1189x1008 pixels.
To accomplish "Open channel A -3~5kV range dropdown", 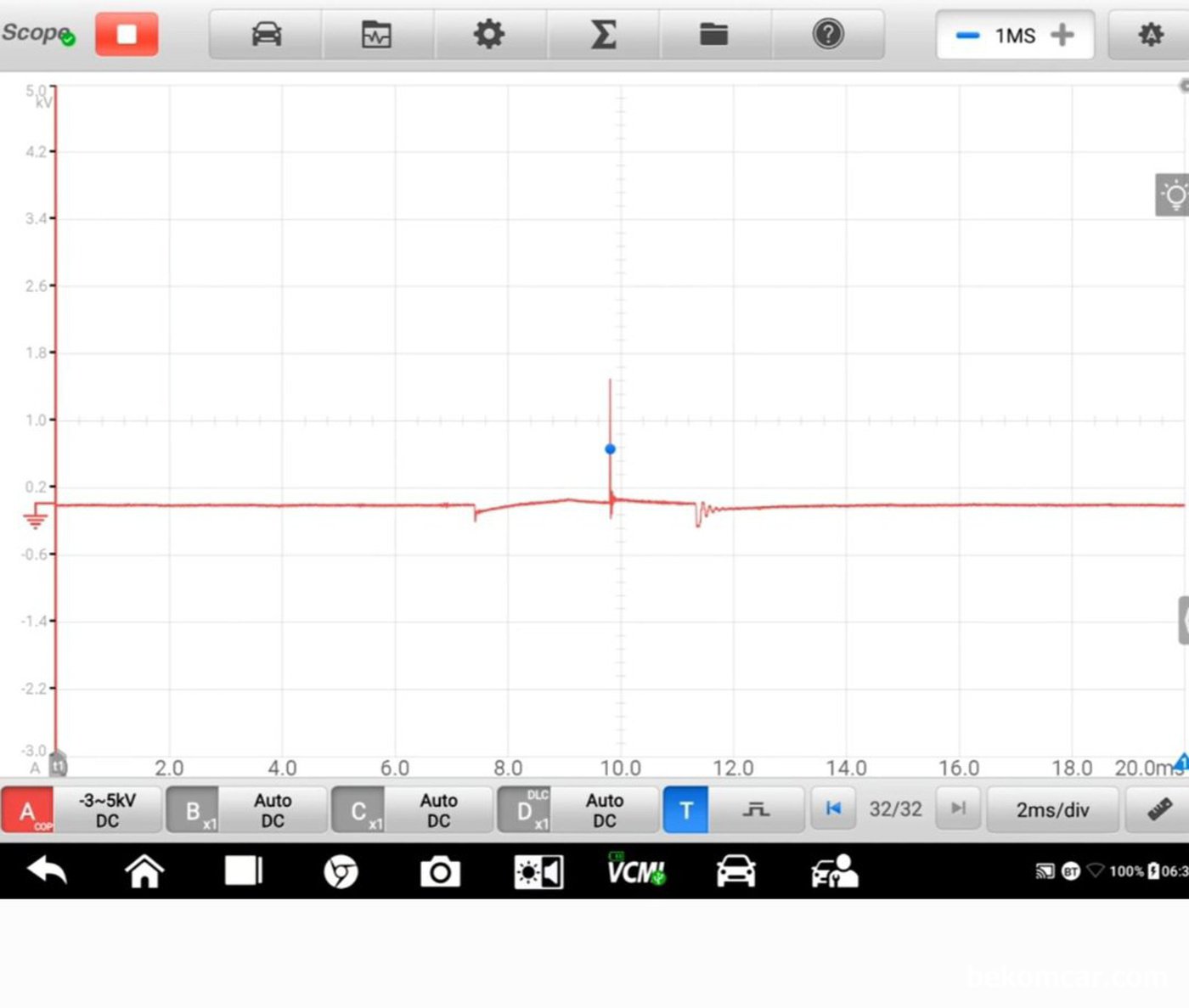I will coord(107,810).
